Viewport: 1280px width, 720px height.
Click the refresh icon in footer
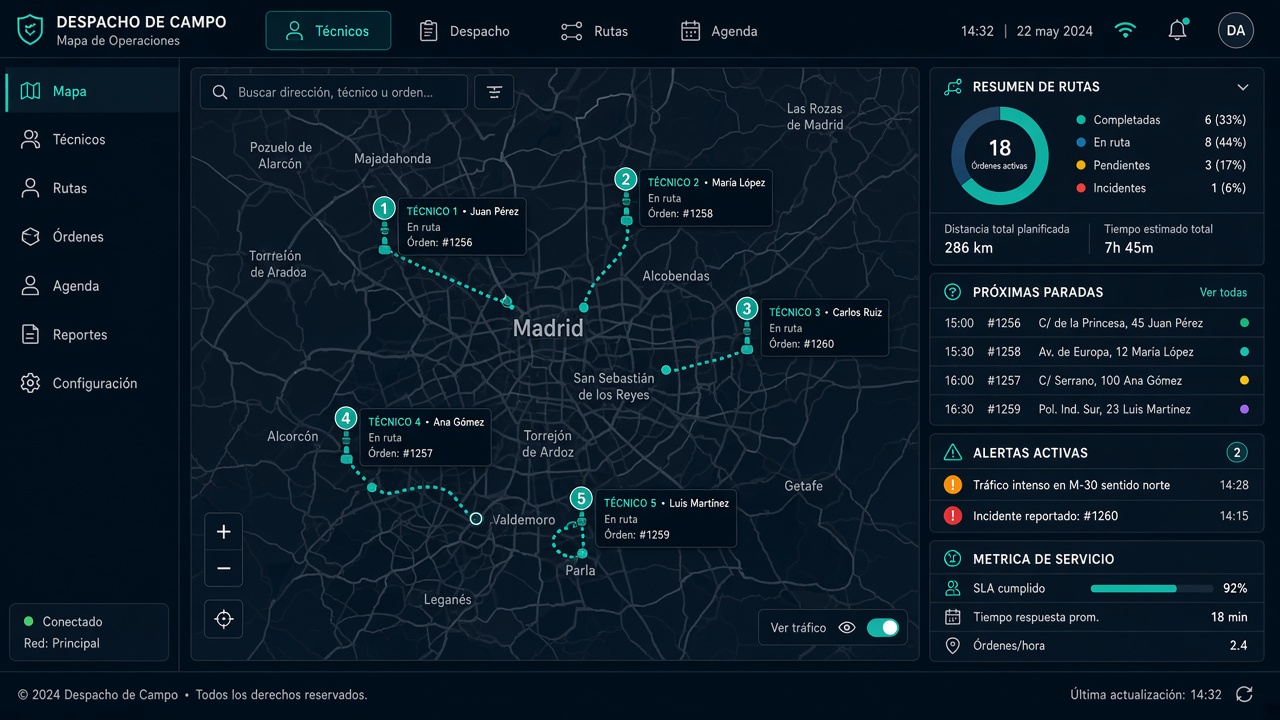1244,694
